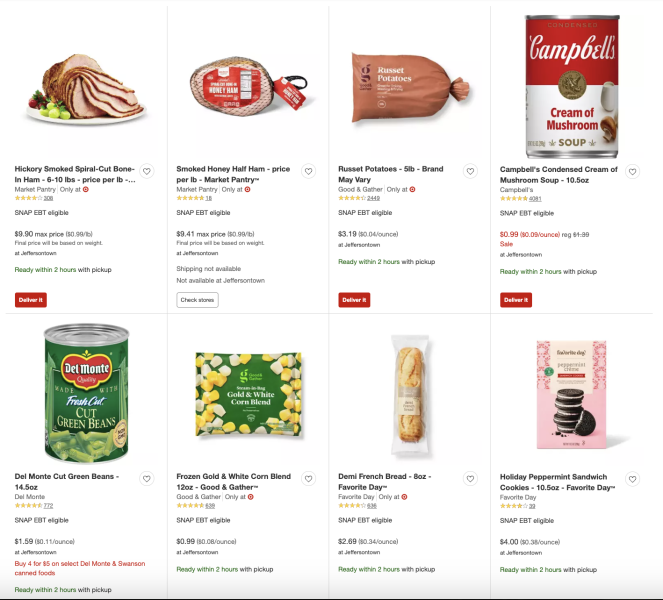663x600 pixels.
Task: Heart the Holiday Peppermint Sandwich Cookies
Action: coord(632,479)
